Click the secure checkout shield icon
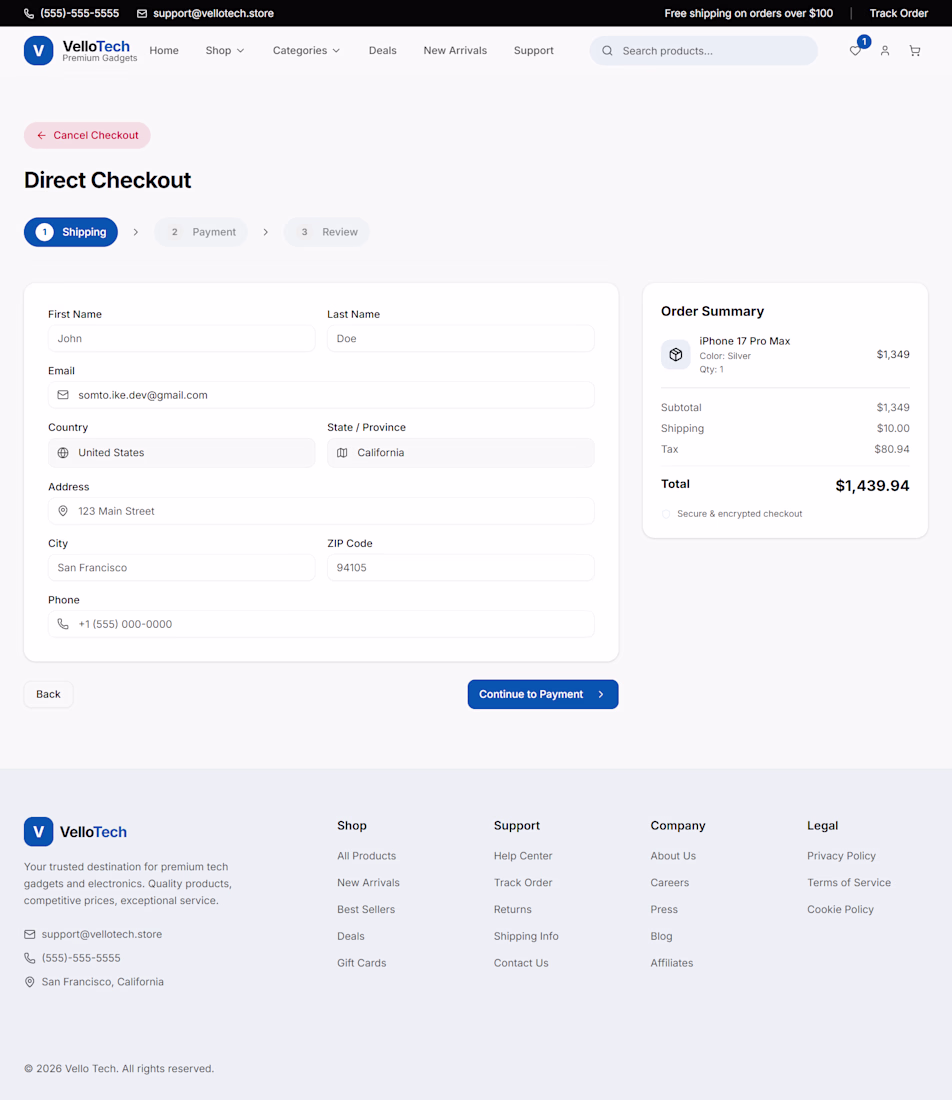 666,514
